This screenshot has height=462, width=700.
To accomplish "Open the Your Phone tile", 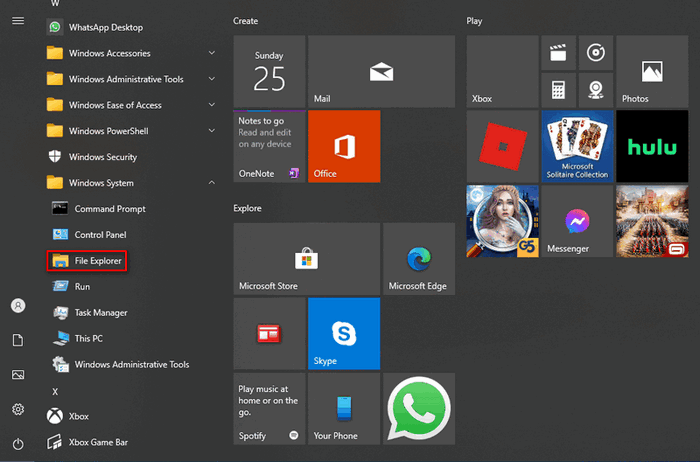I will pos(344,408).
